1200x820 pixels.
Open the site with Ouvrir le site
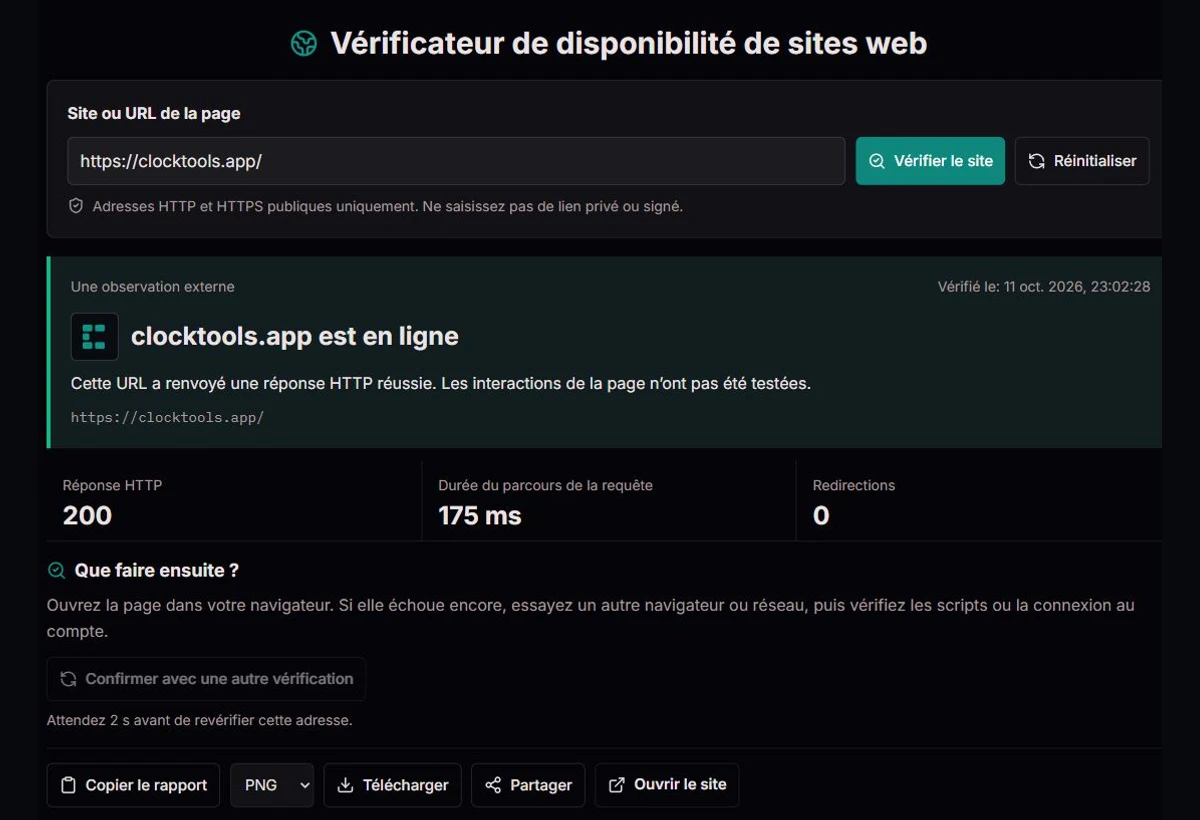667,785
